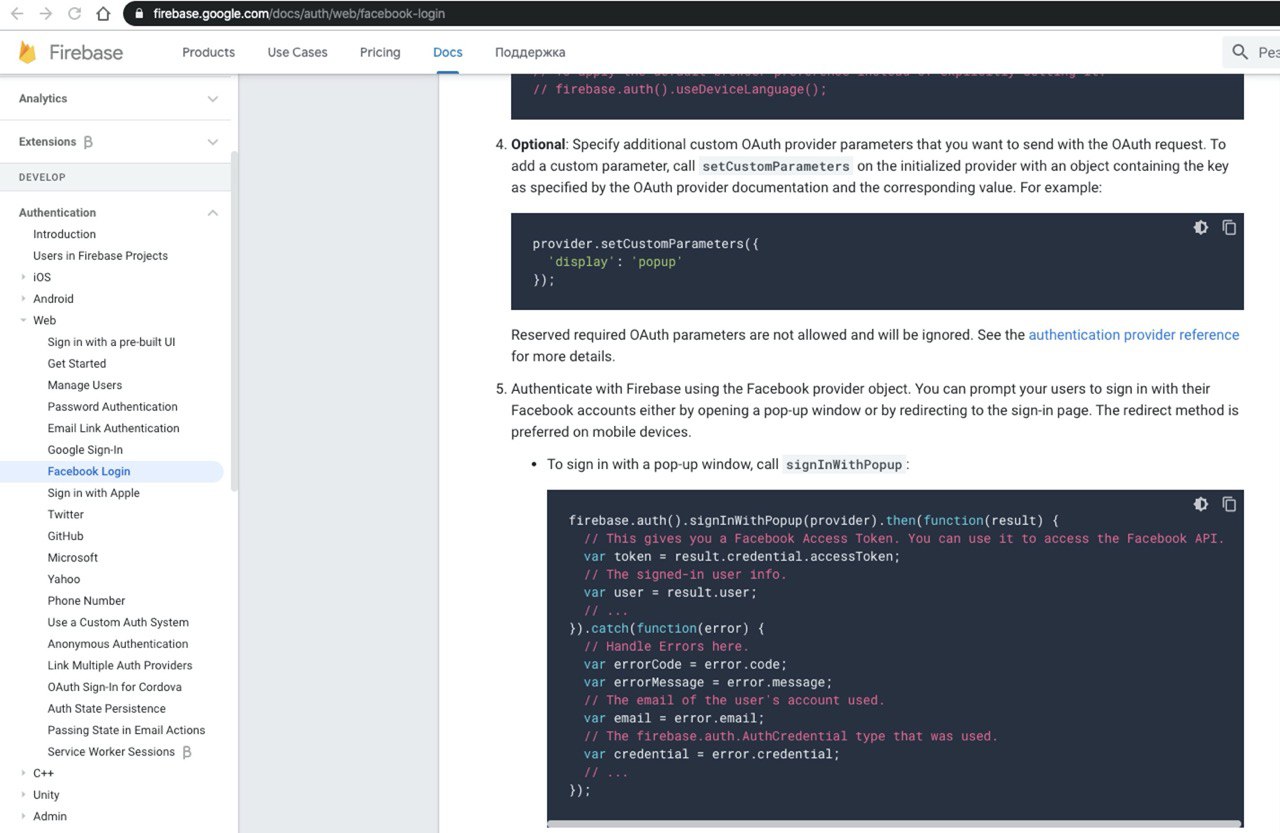Click the Android item in sidebar
The height and width of the screenshot is (833, 1280).
click(x=53, y=299)
